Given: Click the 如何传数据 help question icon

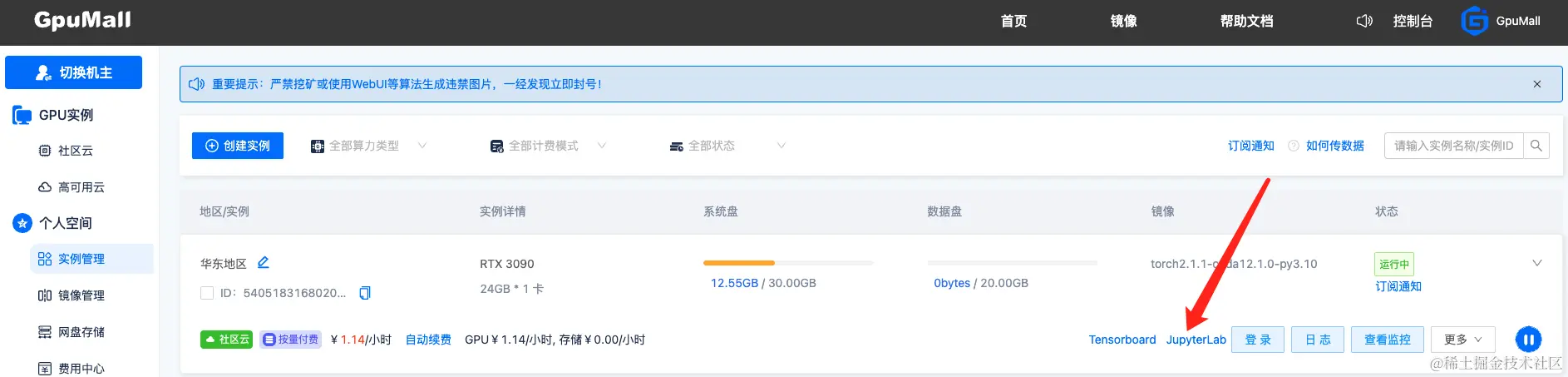Looking at the screenshot, I should pyautogui.click(x=1293, y=146).
